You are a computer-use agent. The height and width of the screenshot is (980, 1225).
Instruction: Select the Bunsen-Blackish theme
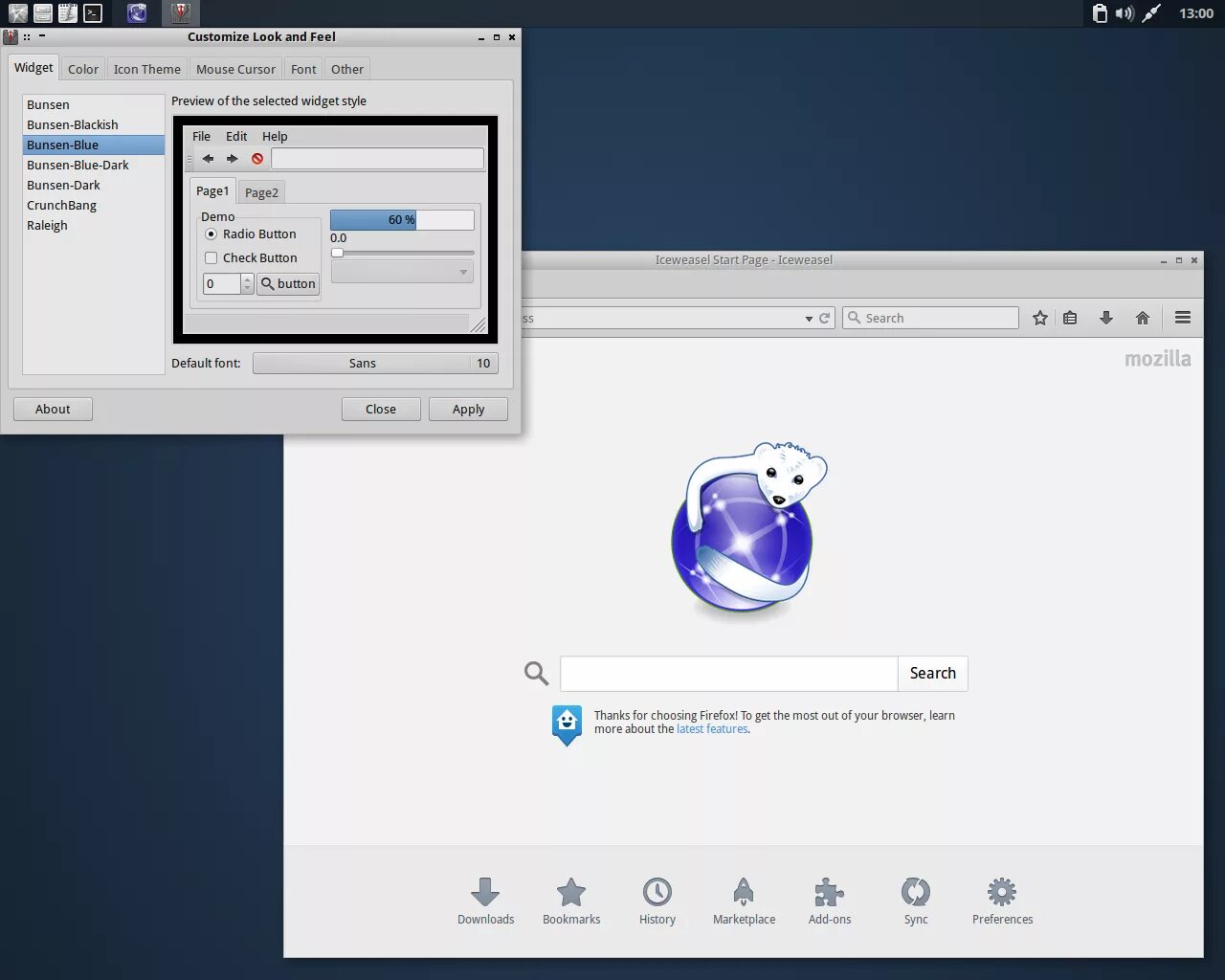pyautogui.click(x=93, y=124)
